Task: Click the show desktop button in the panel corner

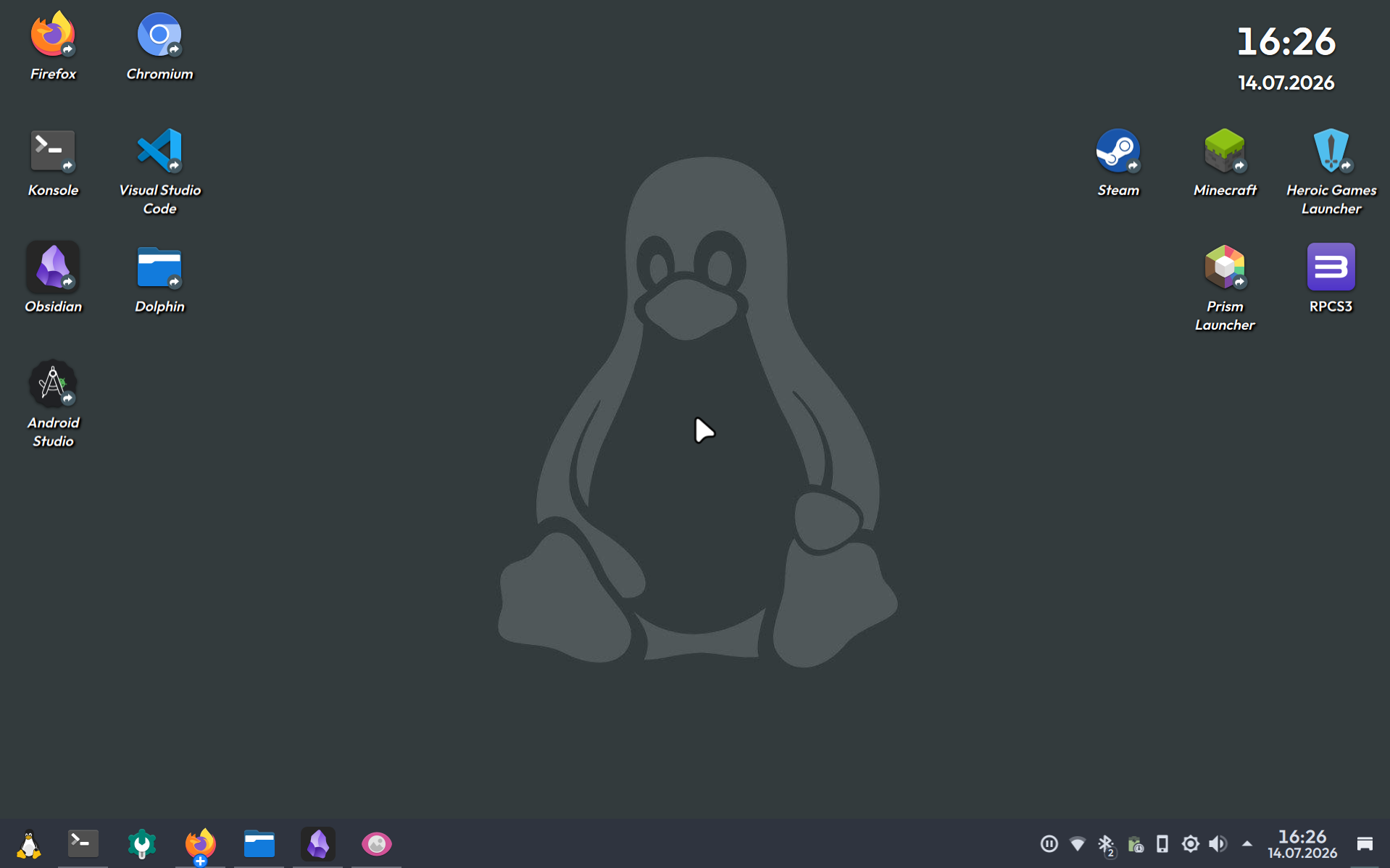Action: coord(1364,843)
